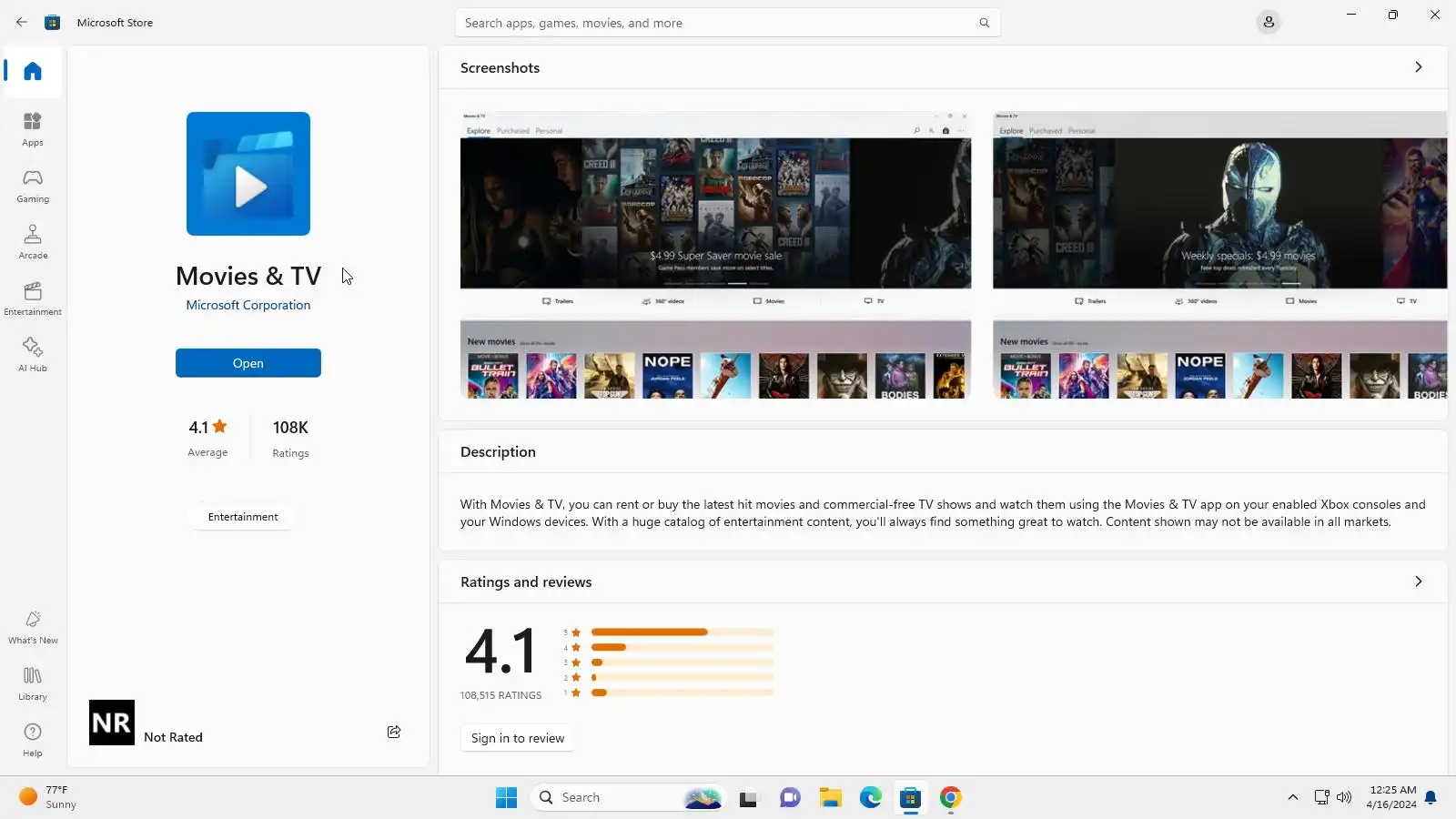Click the 2-star rating bar
This screenshot has width=1456, height=819.
pyautogui.click(x=682, y=677)
